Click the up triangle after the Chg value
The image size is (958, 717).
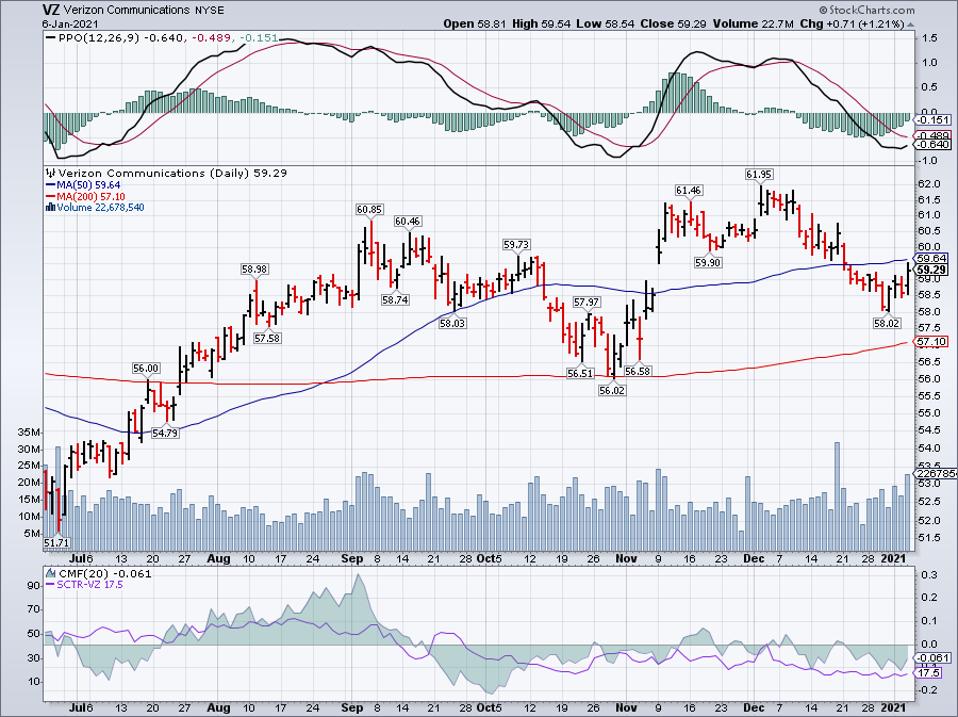pyautogui.click(x=910, y=24)
